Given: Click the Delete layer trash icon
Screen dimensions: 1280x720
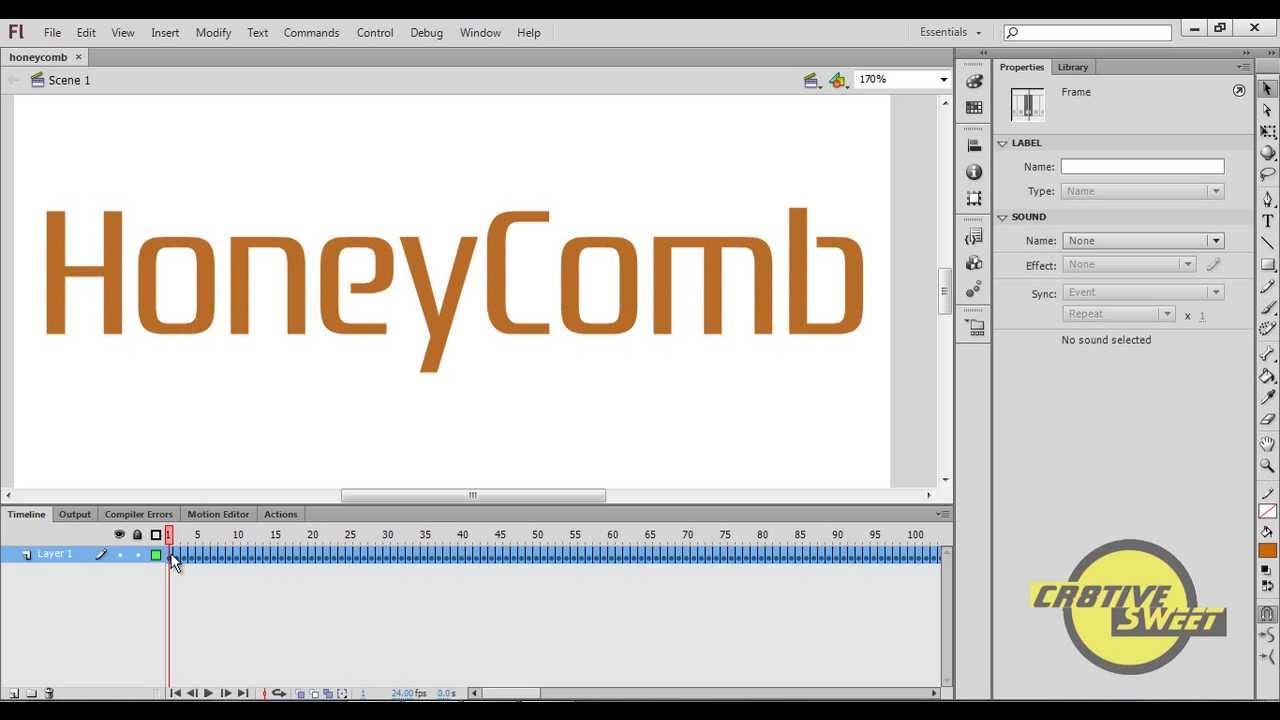Looking at the screenshot, I should [x=49, y=693].
